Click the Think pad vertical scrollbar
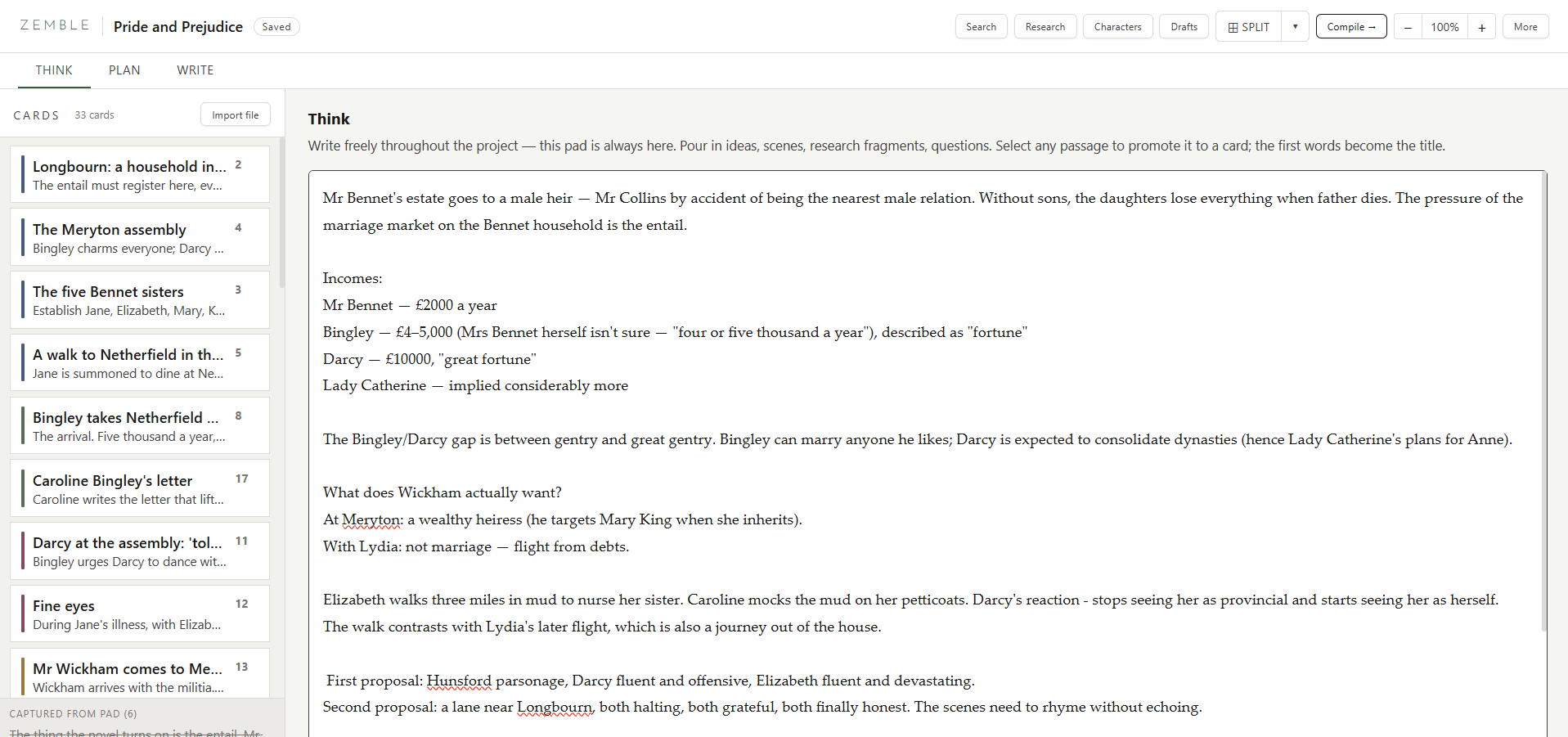Image resolution: width=1568 pixels, height=737 pixels. (x=1543, y=401)
